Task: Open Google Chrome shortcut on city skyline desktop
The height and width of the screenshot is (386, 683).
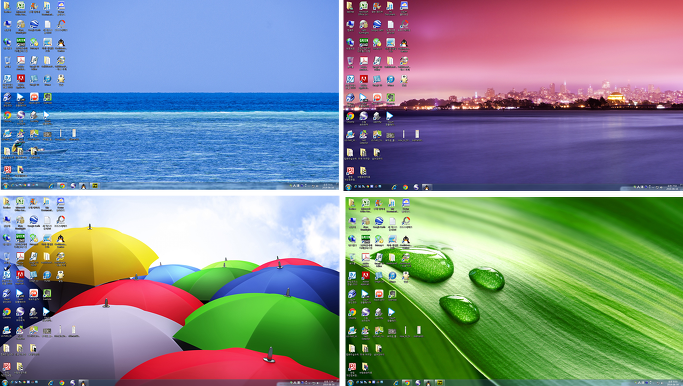Action: pos(350,116)
